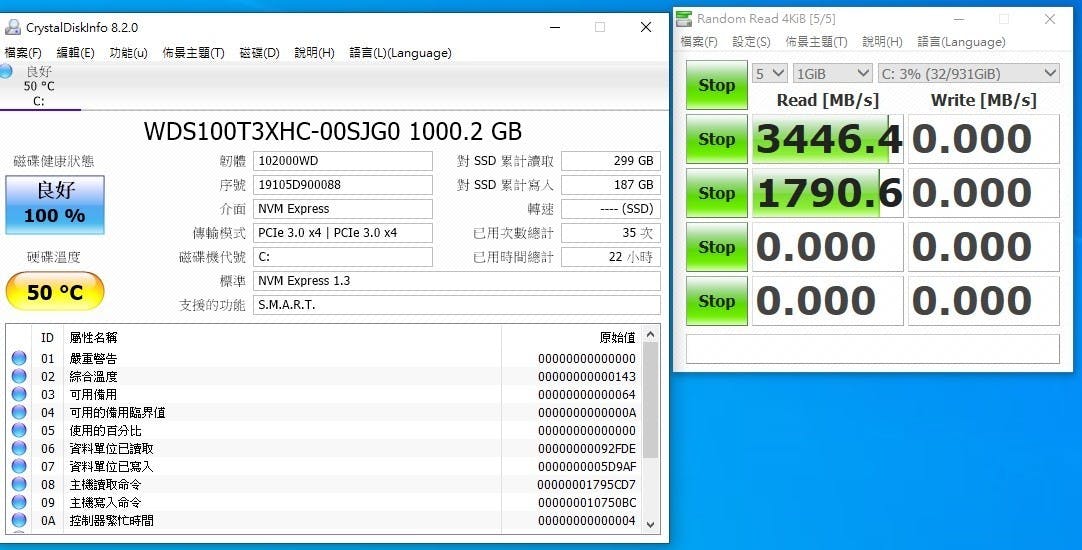The image size is (1082, 550).
Task: Open 語言(Language) menu in CrystalDiskMark
Action: (x=961, y=42)
